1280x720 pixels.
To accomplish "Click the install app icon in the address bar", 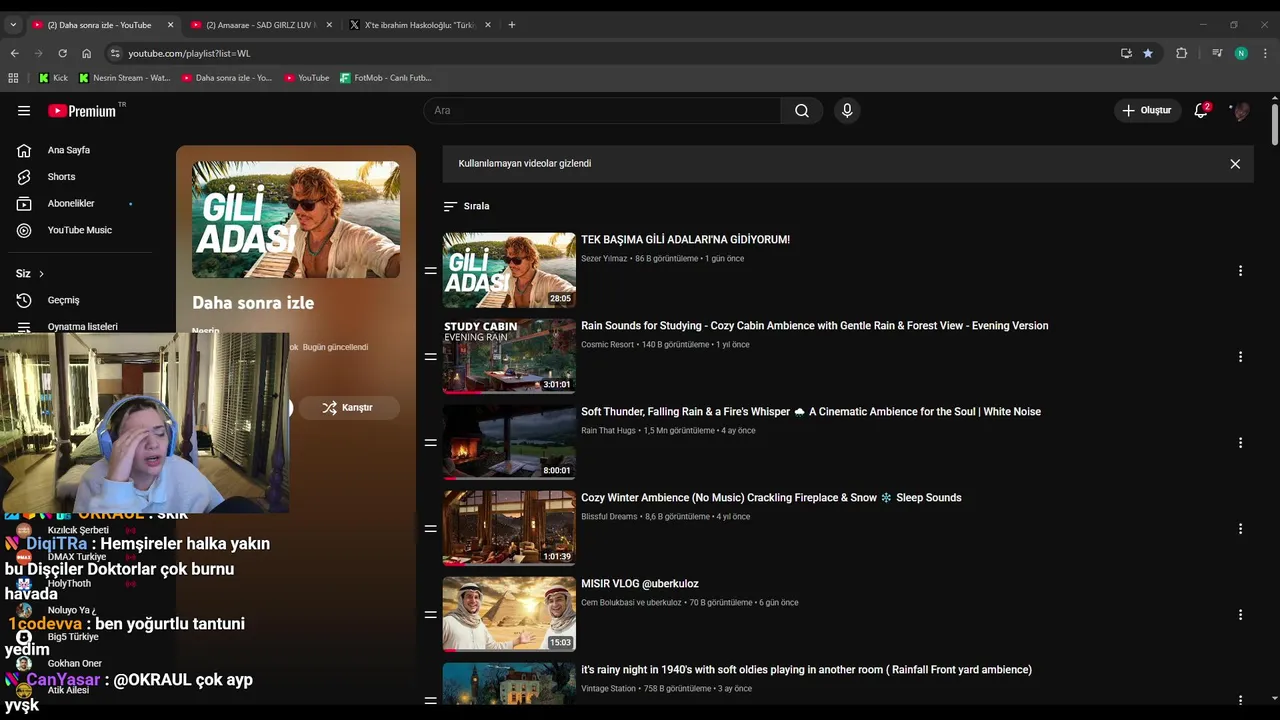I will tap(1126, 53).
